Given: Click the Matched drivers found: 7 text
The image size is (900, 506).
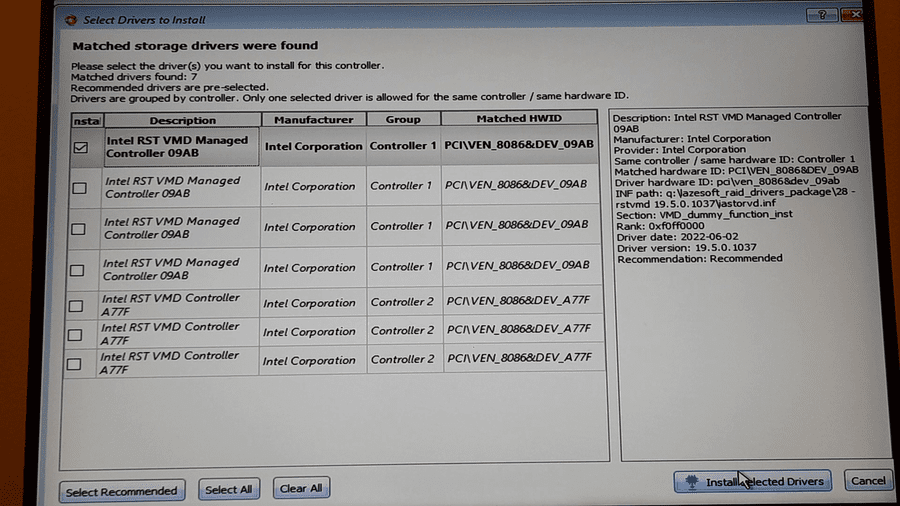Looking at the screenshot, I should [134, 77].
